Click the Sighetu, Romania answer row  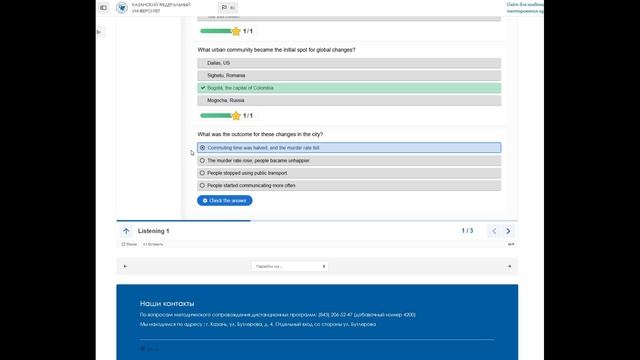coord(349,76)
